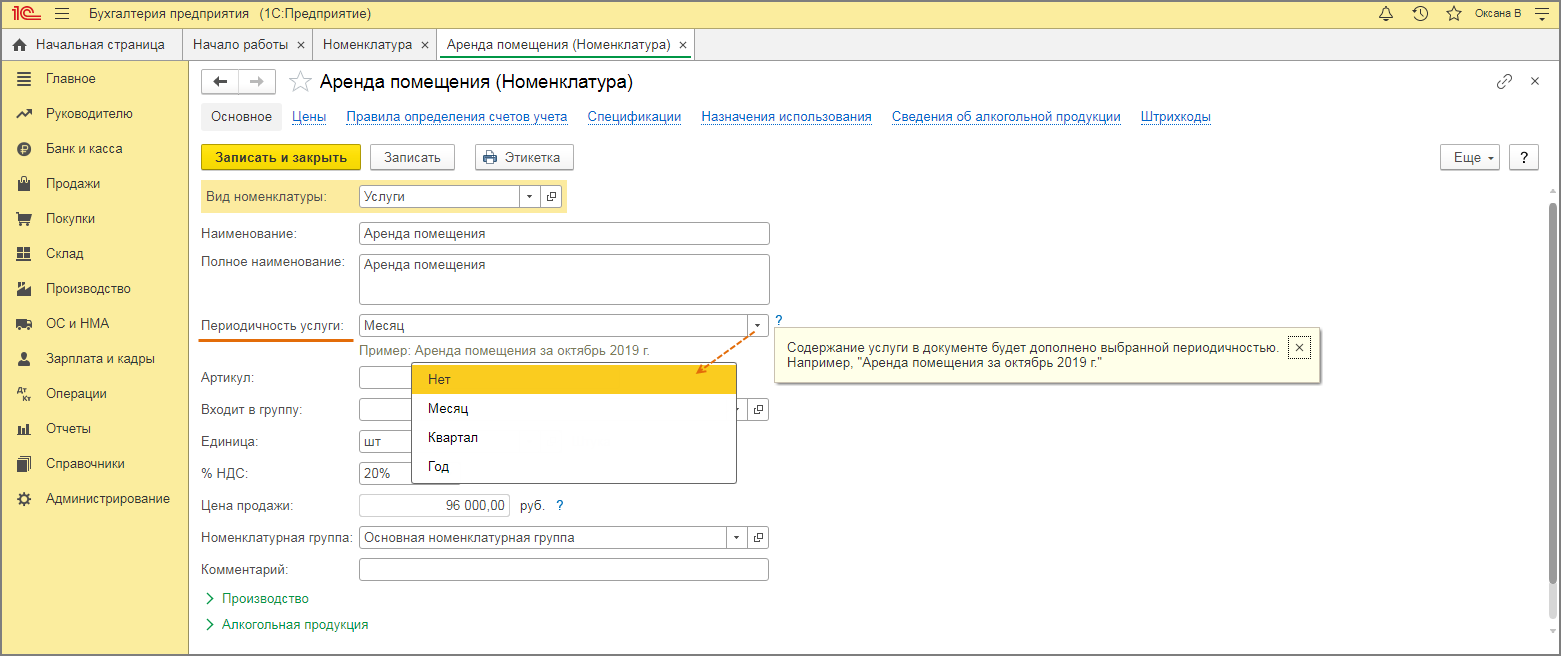Click the Комментарий input field
The width and height of the screenshot is (1561, 656).
(563, 570)
